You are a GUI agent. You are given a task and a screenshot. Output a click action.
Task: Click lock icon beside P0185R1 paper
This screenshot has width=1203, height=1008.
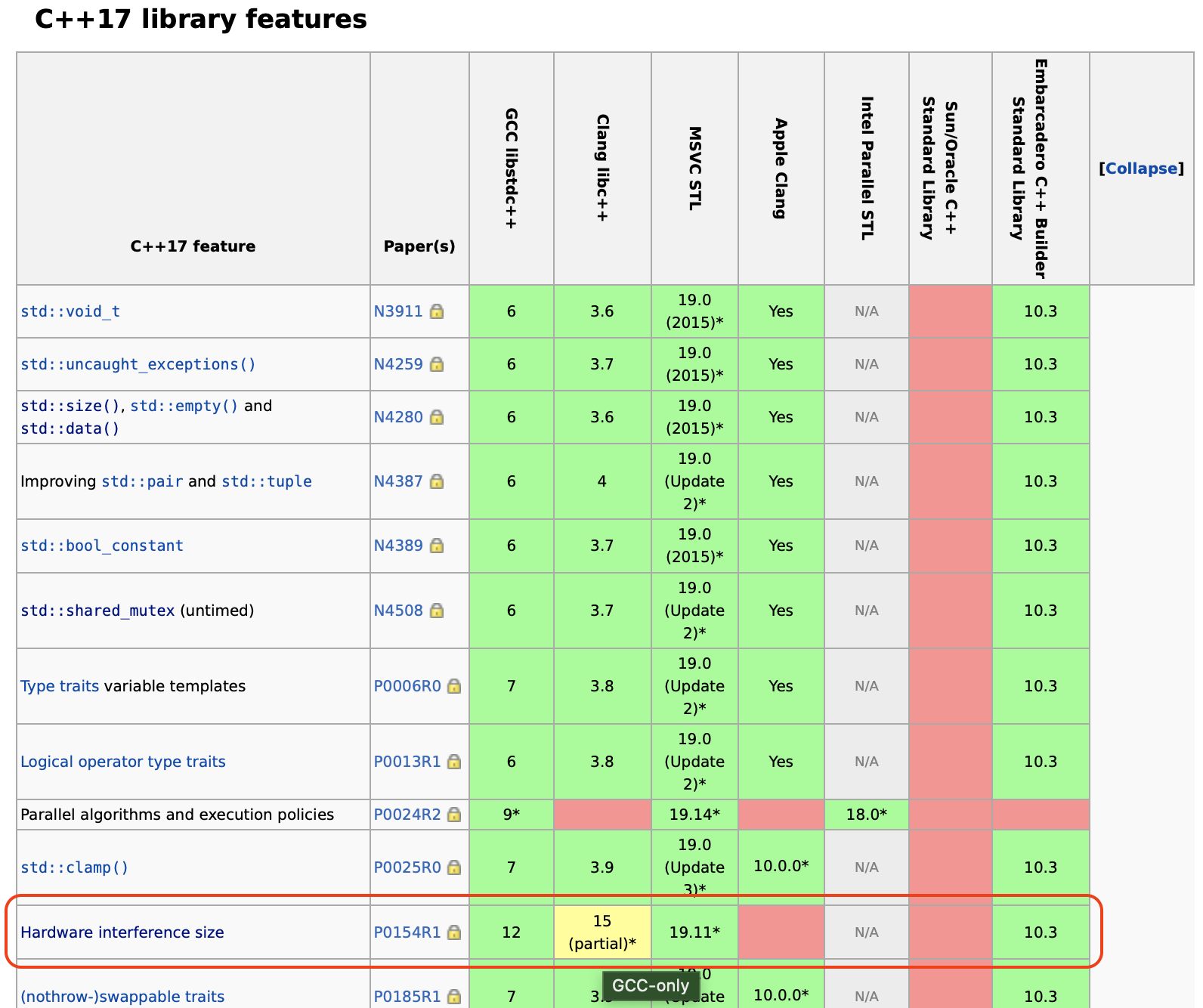pos(454,997)
